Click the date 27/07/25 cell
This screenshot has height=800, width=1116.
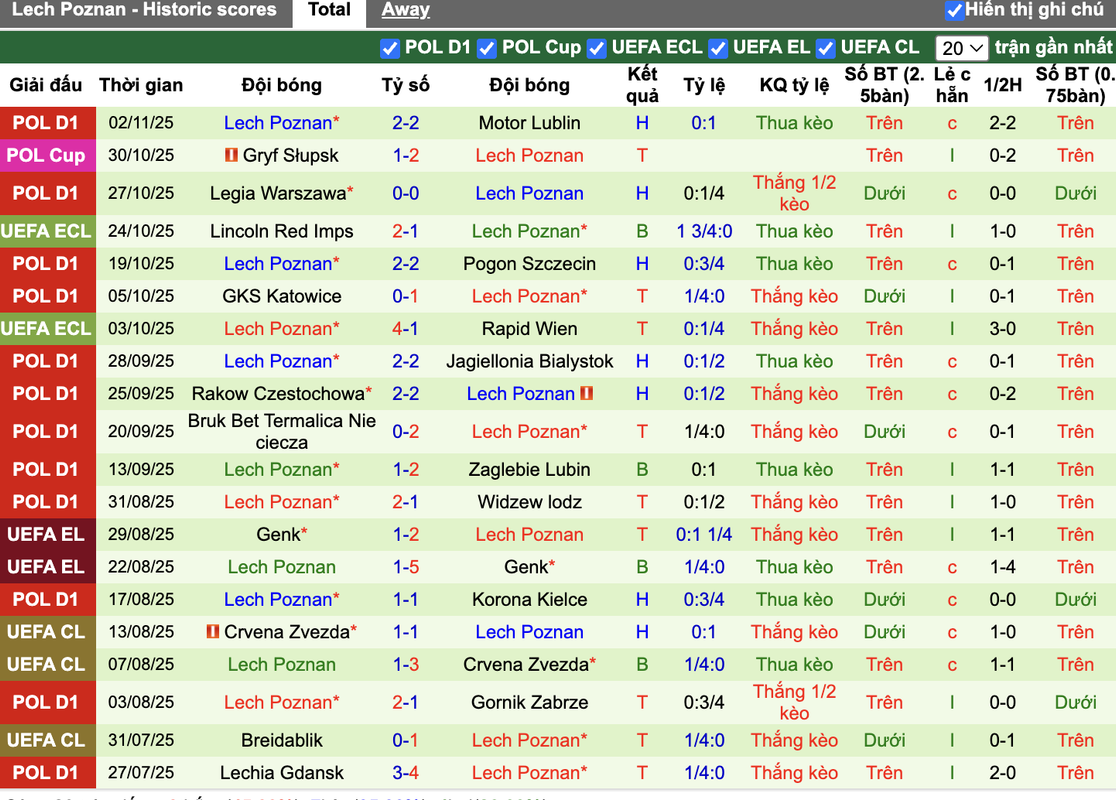(141, 773)
